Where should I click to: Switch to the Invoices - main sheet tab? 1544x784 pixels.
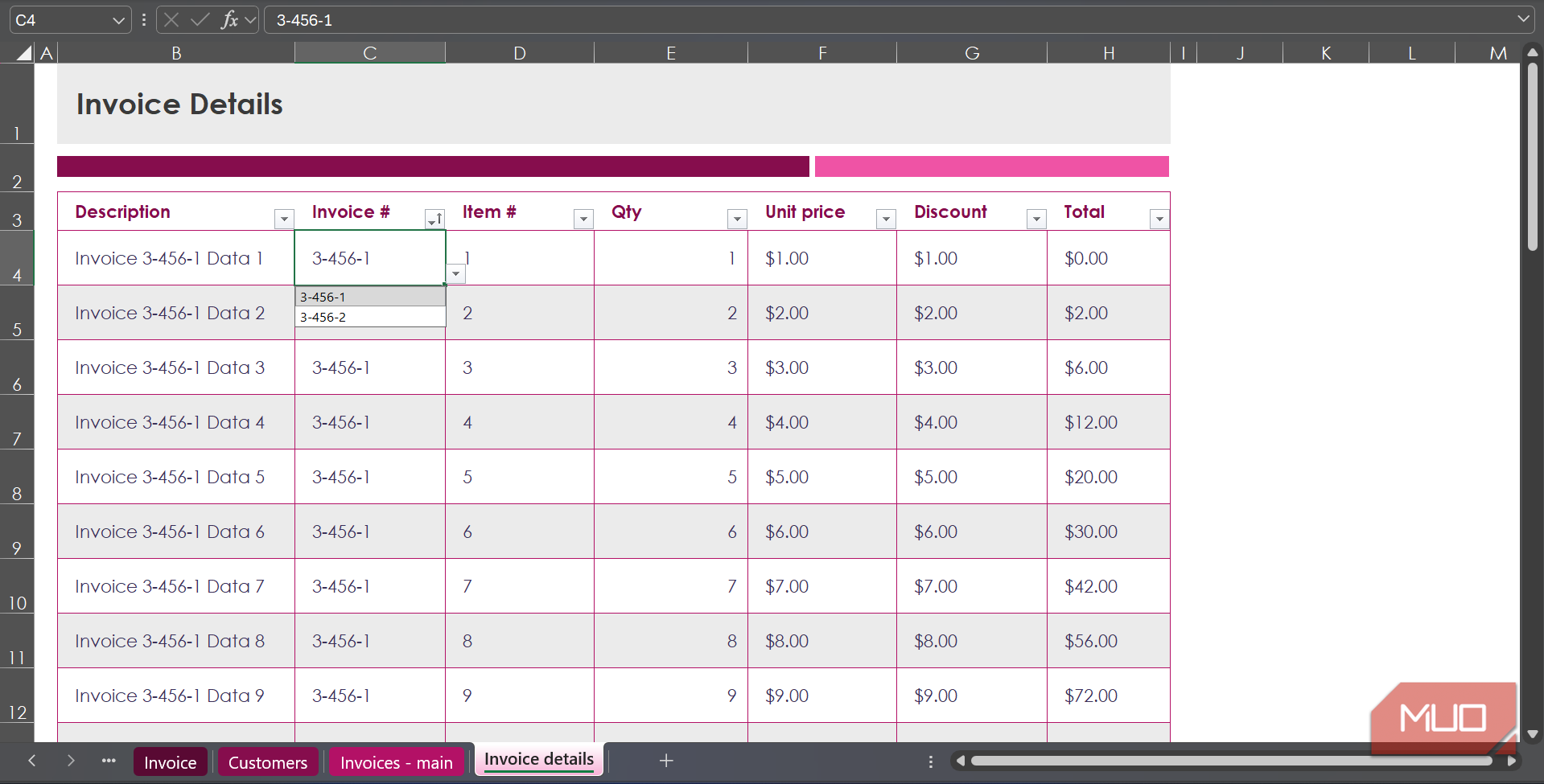point(397,762)
